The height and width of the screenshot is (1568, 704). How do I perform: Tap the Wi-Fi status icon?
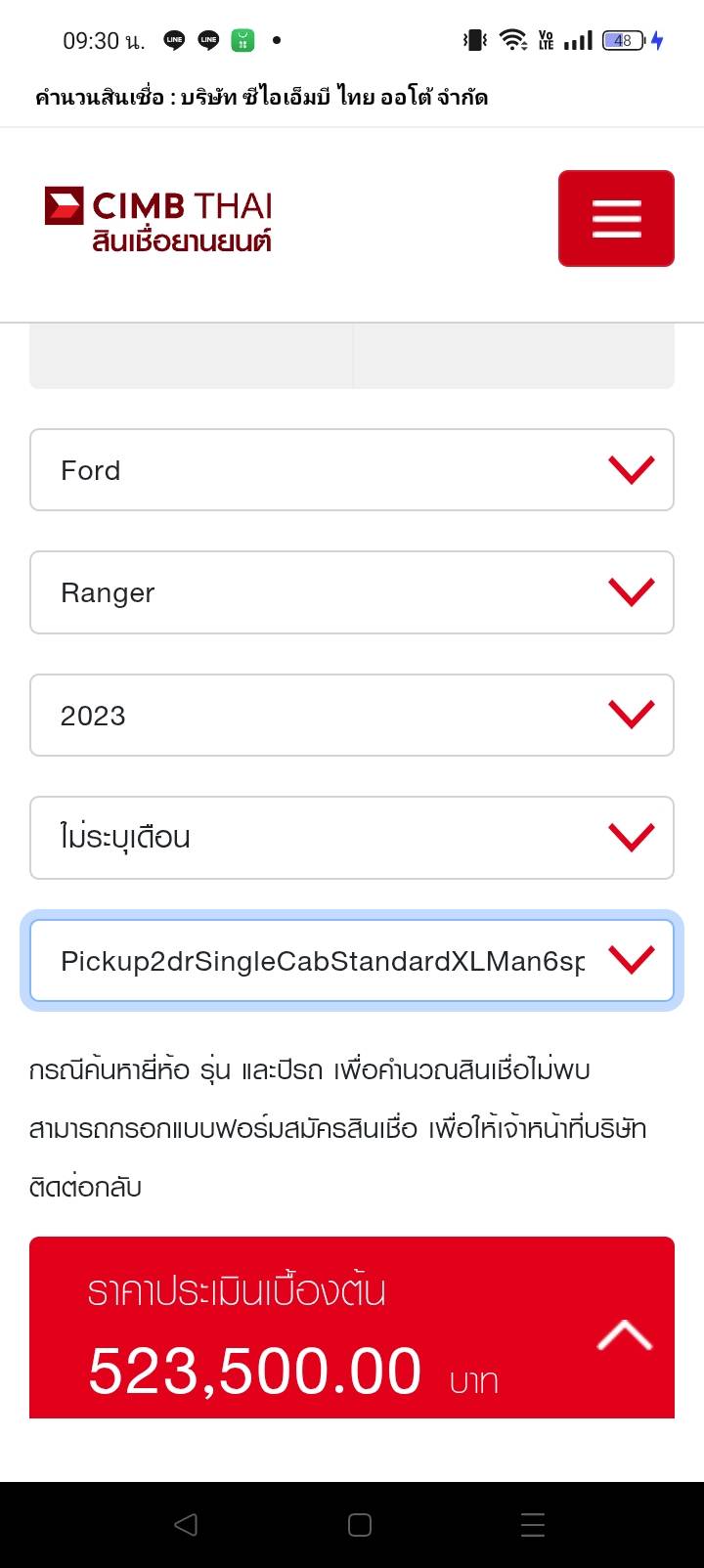[512, 40]
